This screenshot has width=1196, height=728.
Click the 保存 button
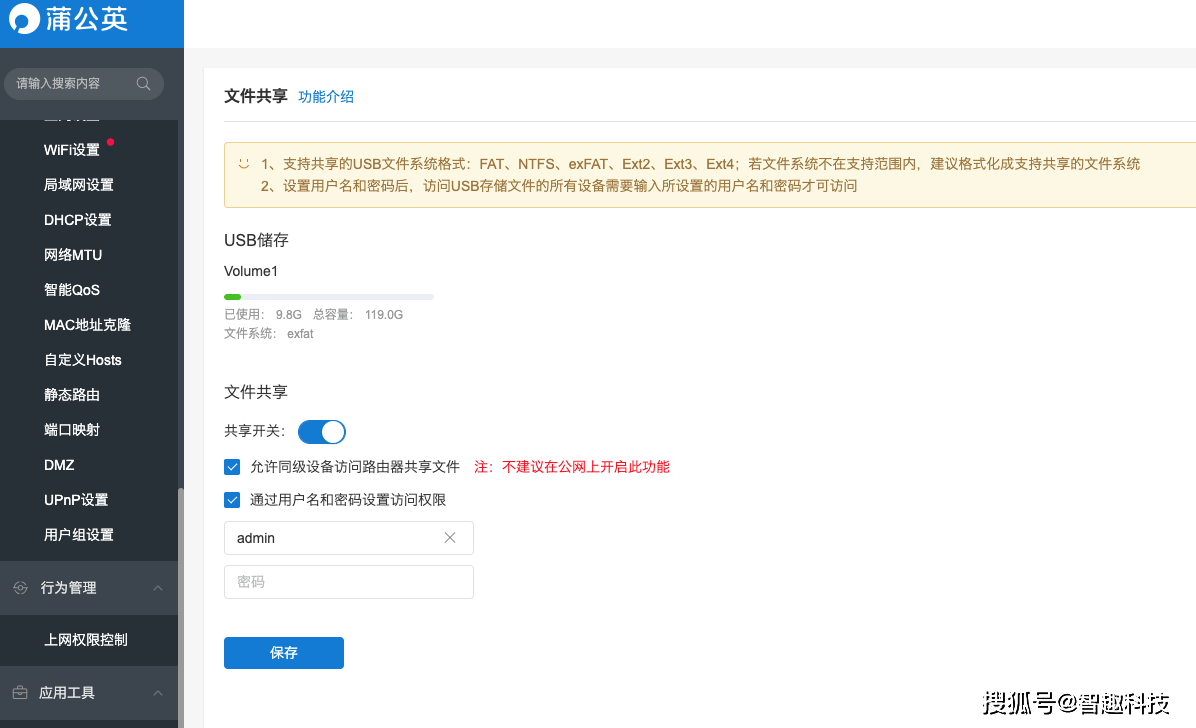tap(284, 653)
